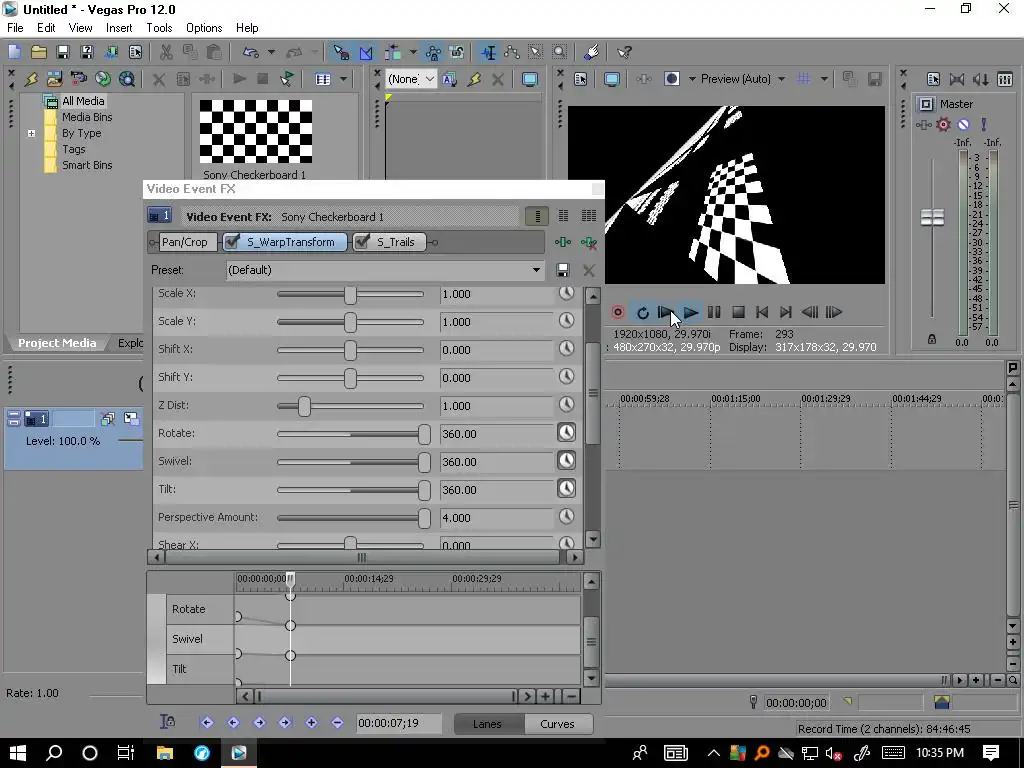Open the split-screen view dropdown arrow in preview
The width and height of the screenshot is (1024, 768).
(692, 79)
